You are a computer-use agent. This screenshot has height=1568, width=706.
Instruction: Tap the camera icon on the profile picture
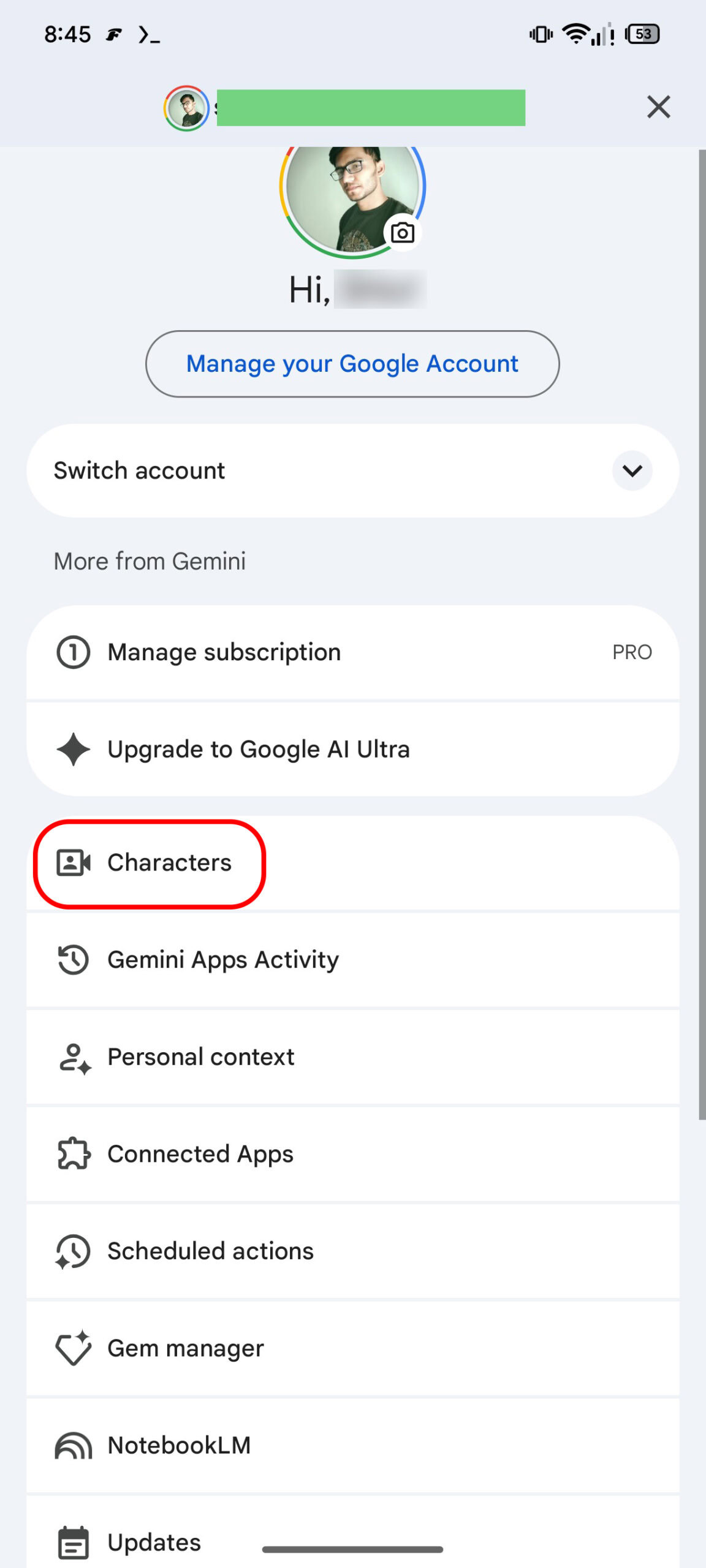tap(403, 233)
